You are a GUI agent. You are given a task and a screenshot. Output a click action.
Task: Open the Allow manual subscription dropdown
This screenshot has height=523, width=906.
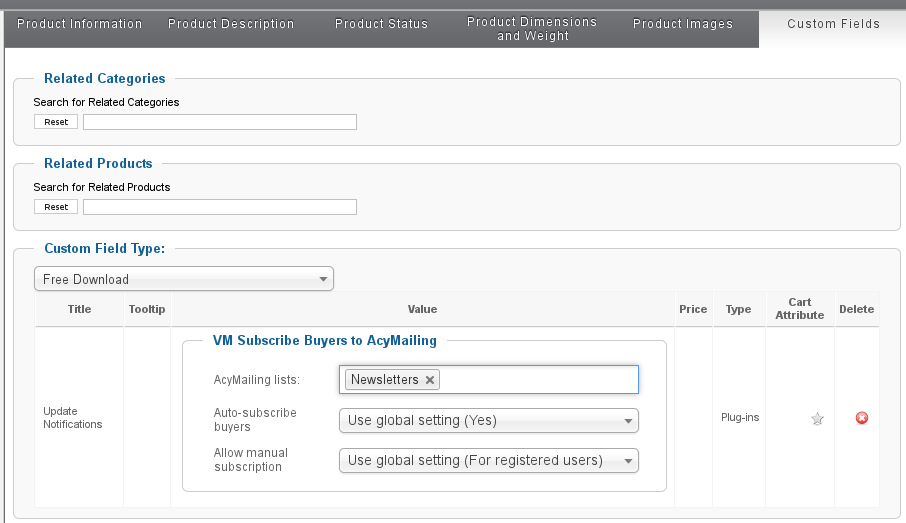click(488, 460)
